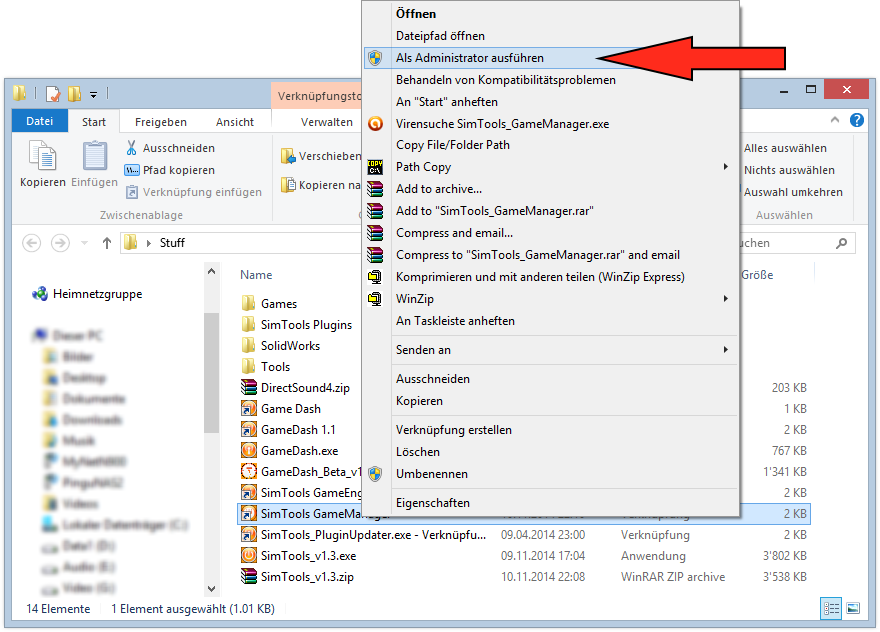Open the Explorer help question mark icon

click(856, 120)
